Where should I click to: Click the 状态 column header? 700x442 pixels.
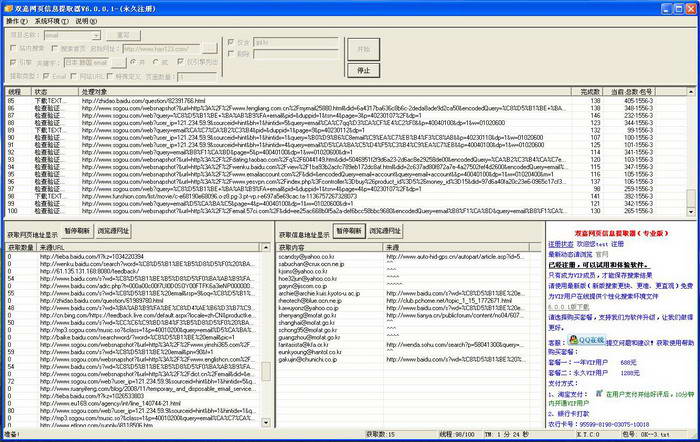click(x=55, y=92)
